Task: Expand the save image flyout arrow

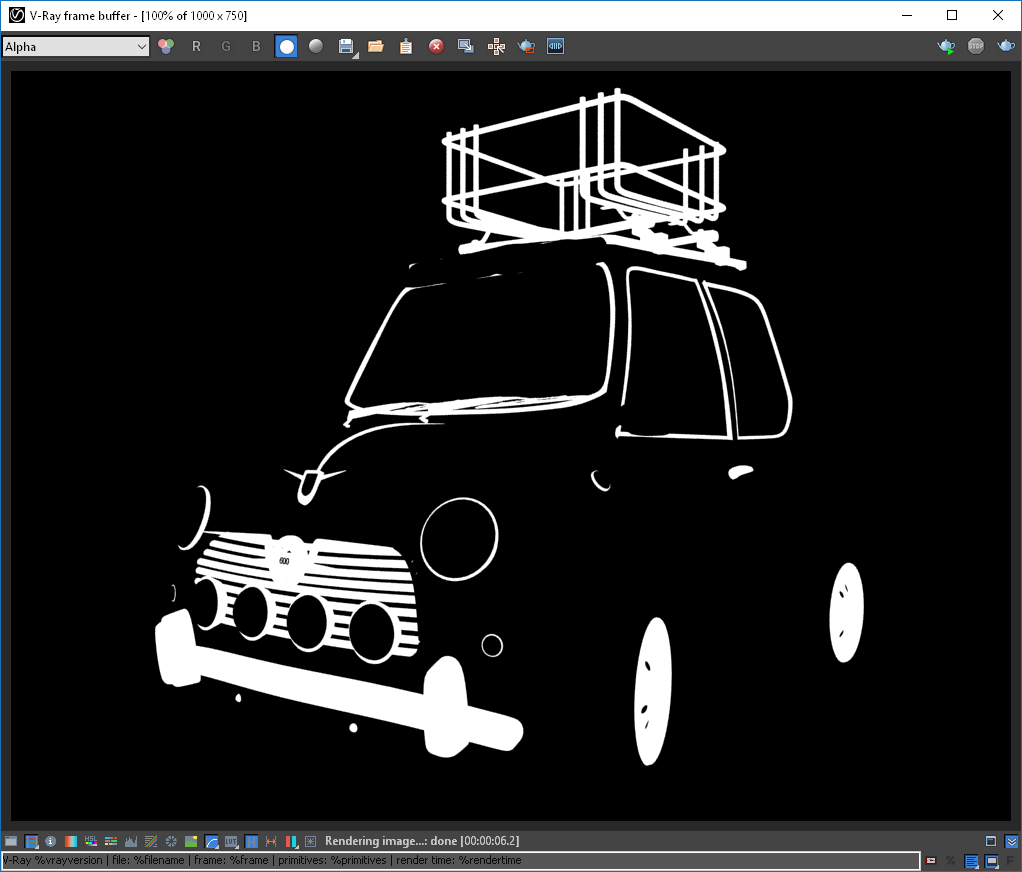Action: point(356,56)
